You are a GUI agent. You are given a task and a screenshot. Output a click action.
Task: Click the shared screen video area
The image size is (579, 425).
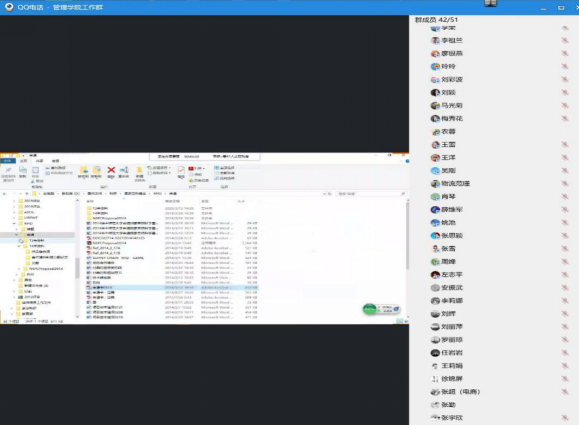click(x=204, y=239)
